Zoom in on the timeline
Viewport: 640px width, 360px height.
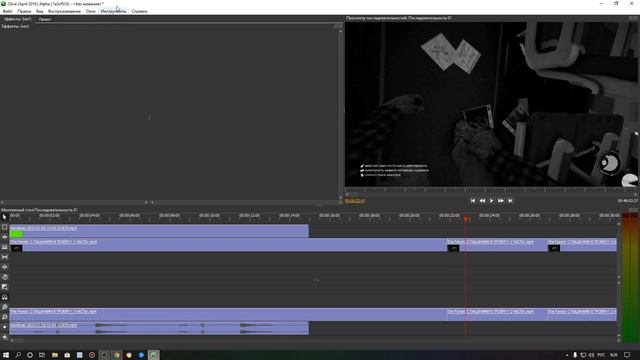click(x=4, y=307)
